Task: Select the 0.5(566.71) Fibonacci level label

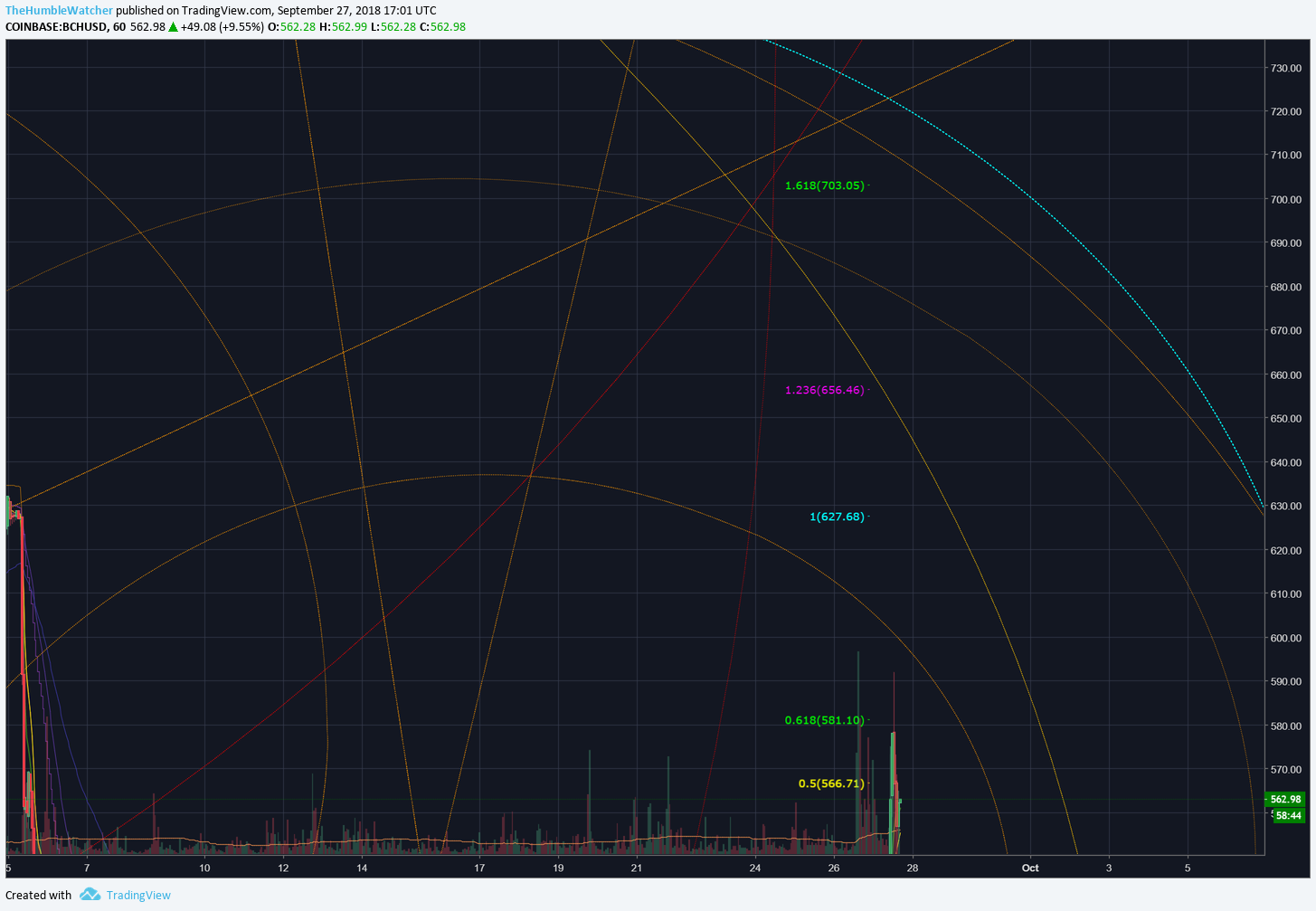Action: (831, 783)
